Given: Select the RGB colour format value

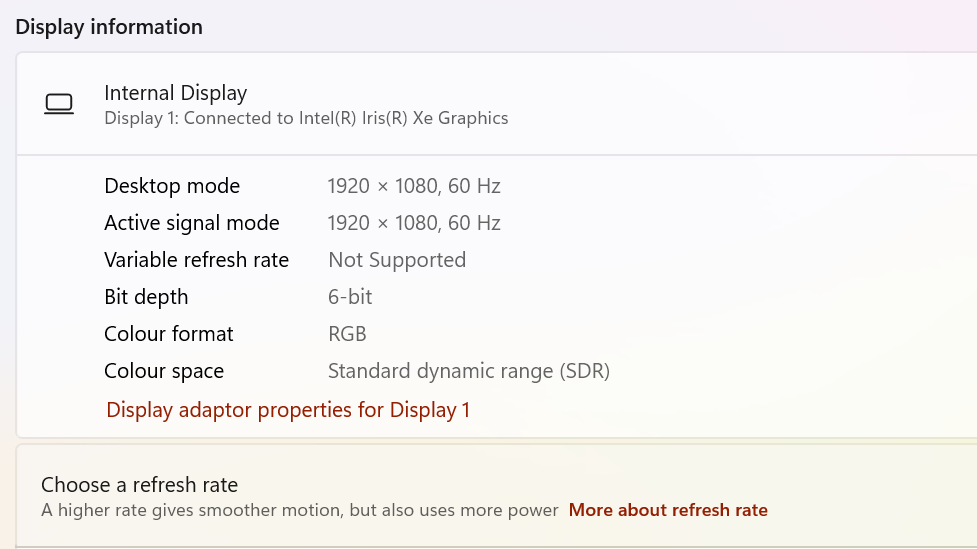Looking at the screenshot, I should (347, 334).
